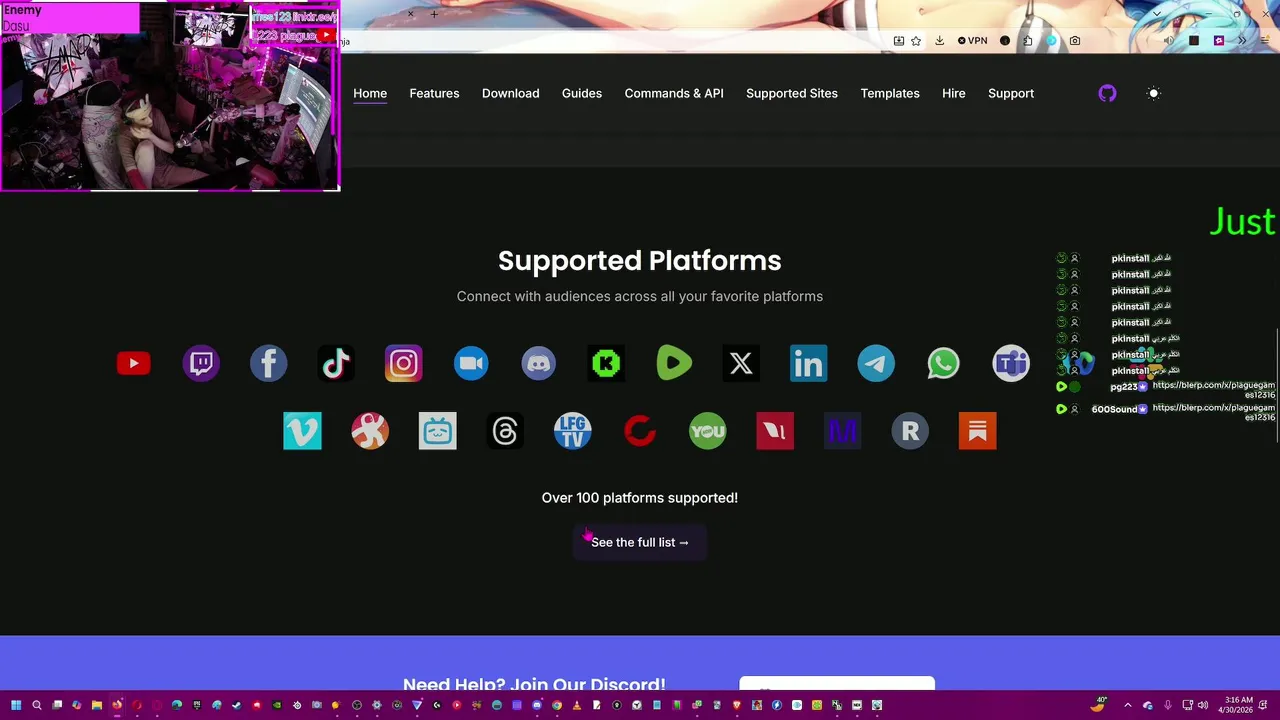
Task: Open the Commands & API nav item
Action: point(674,93)
